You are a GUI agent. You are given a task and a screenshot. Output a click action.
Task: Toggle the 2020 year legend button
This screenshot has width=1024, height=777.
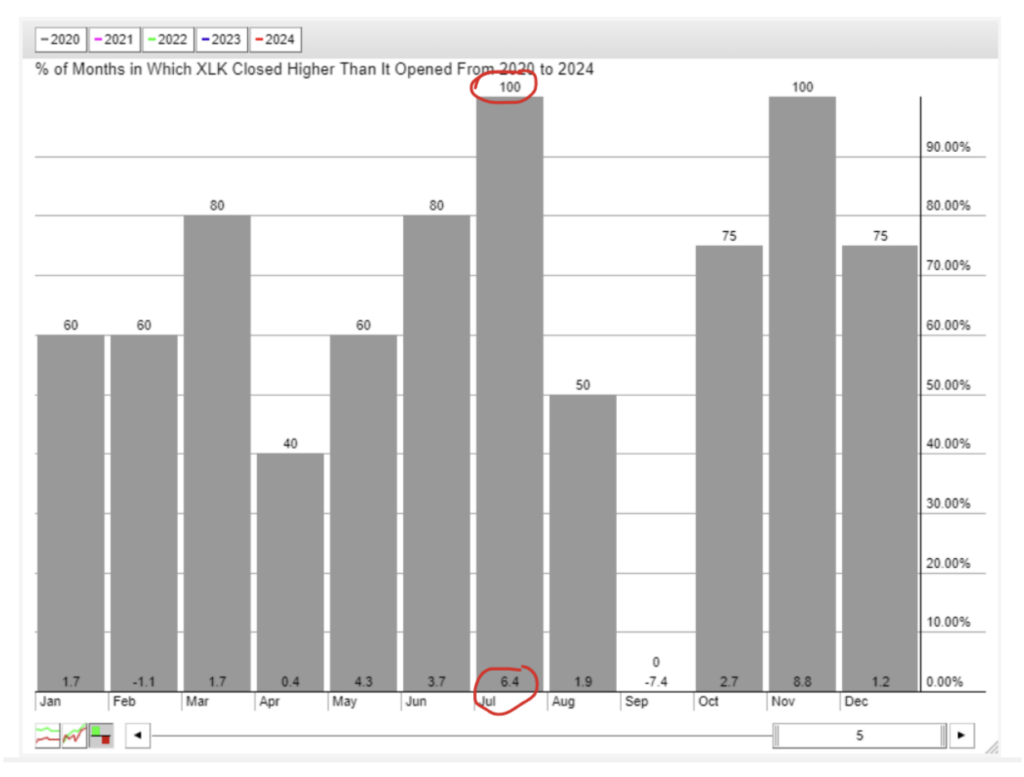60,39
